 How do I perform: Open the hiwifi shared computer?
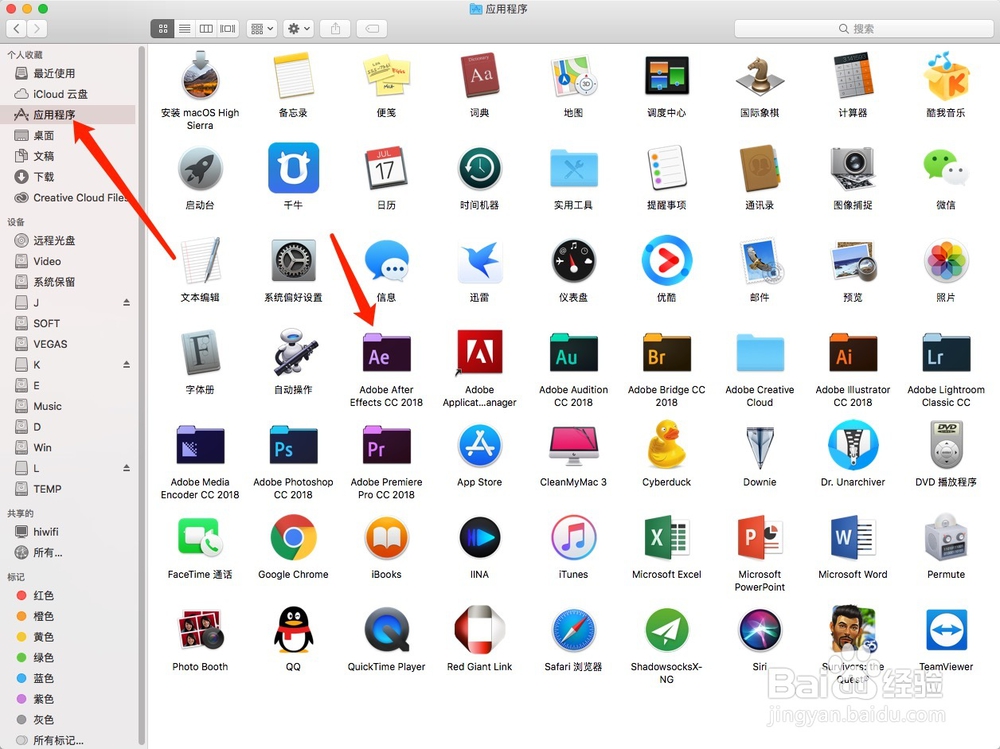[69, 531]
